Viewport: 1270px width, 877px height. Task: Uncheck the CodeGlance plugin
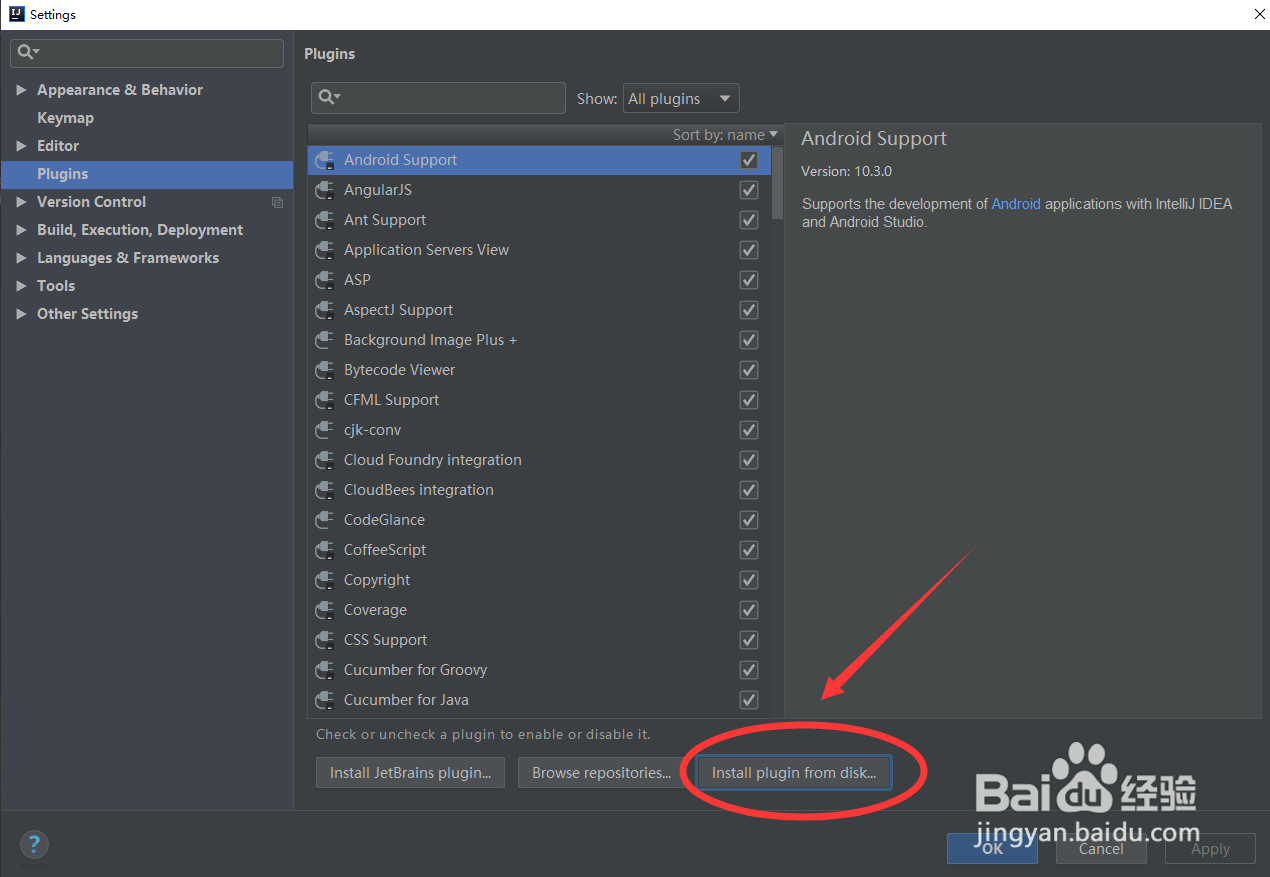point(748,520)
